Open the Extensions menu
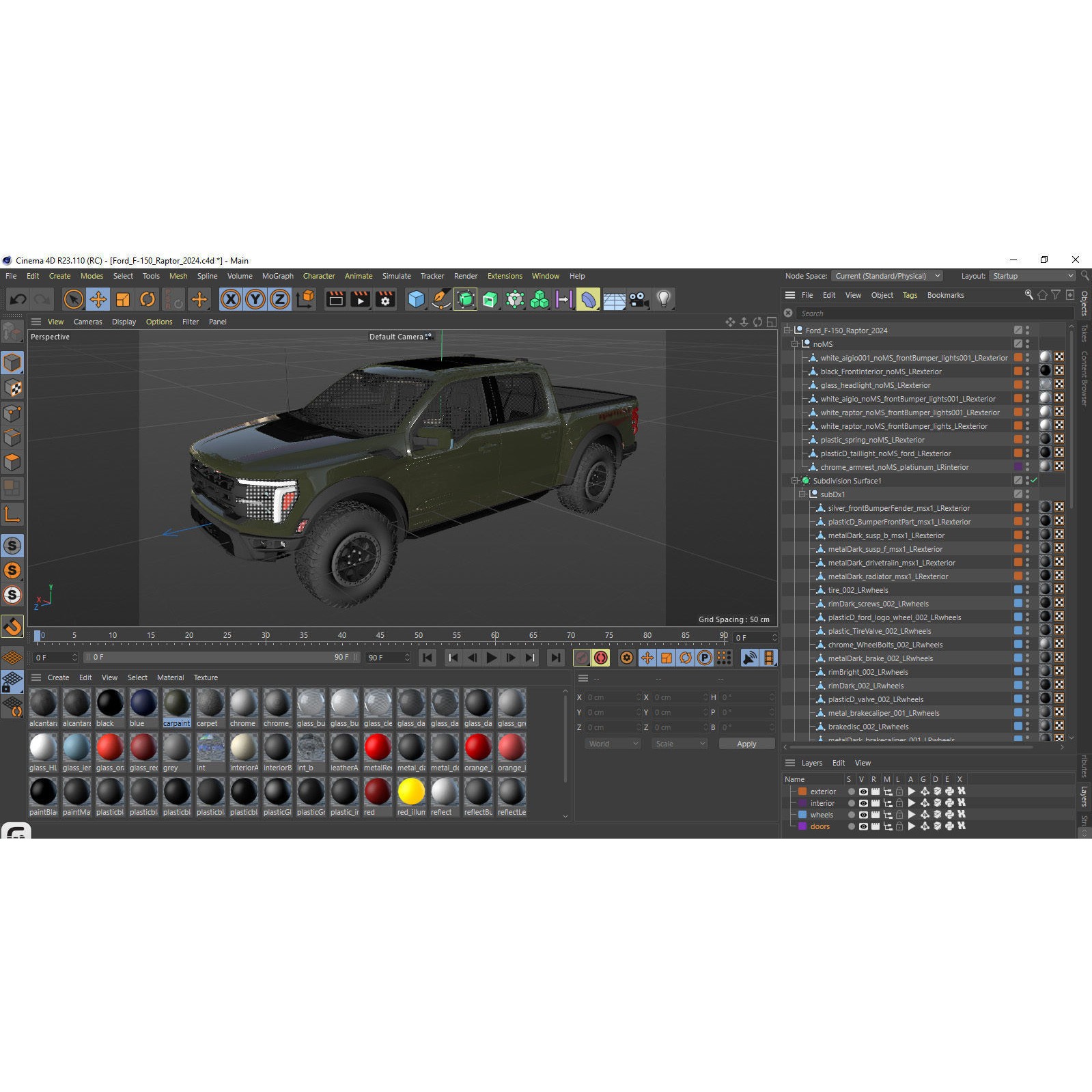1092x1092 pixels. click(x=505, y=276)
